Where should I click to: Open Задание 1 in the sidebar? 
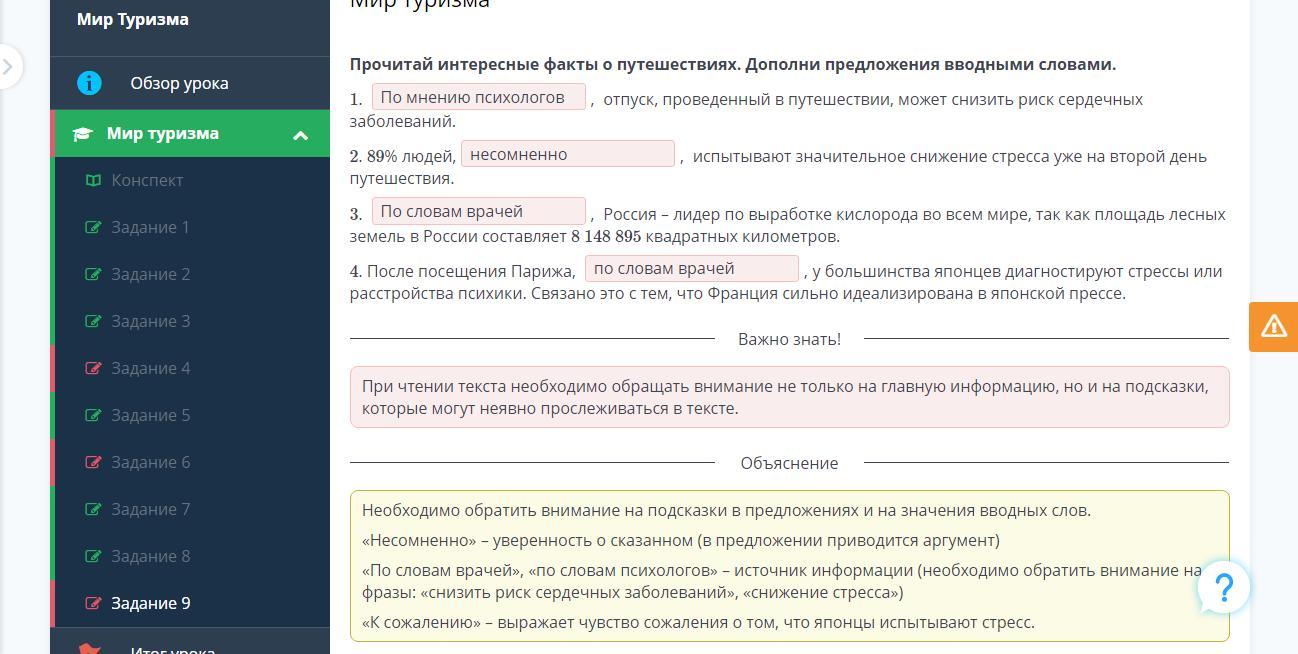coord(150,227)
